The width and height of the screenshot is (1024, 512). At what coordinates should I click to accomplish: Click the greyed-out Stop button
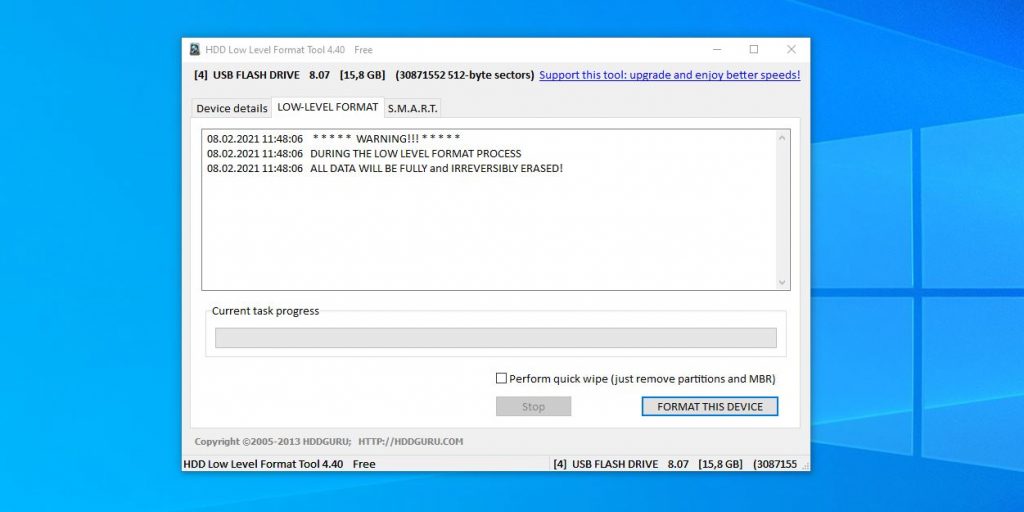533,407
